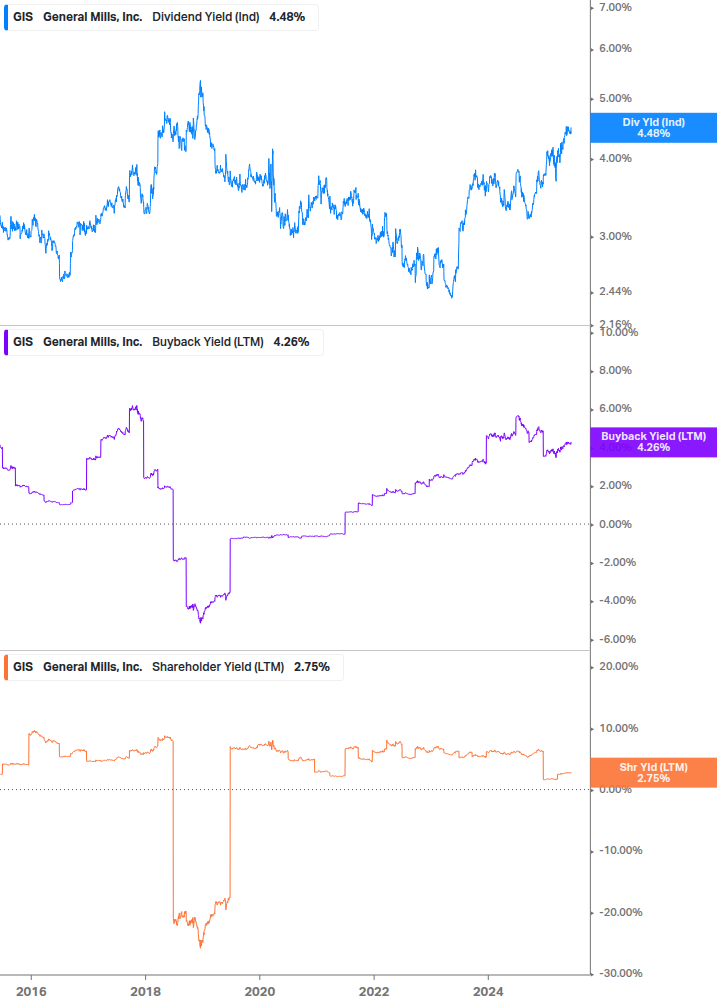Viewport: 717px width, 1005px height.
Task: Click the 2022 label on the time axis
Action: [374, 992]
